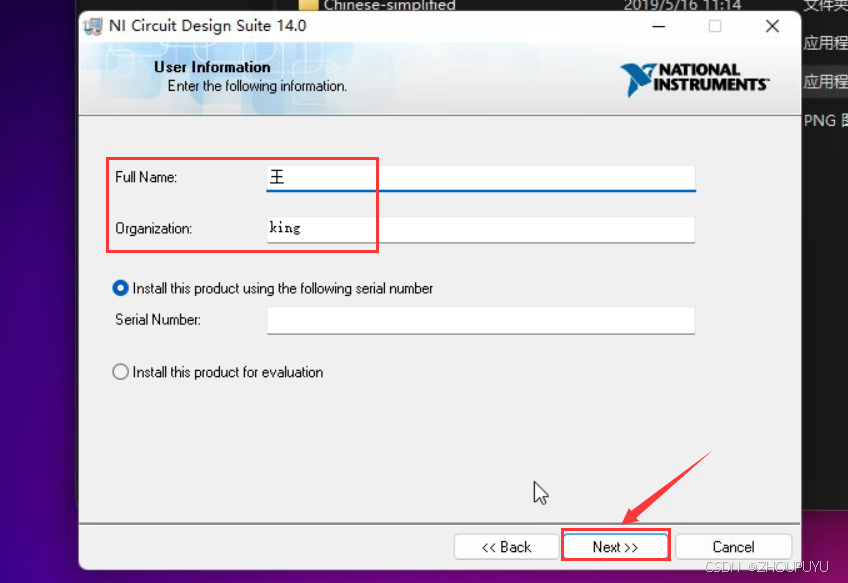
Task: Click the Chinese-simplified folder icon behind installer
Action: (308, 5)
